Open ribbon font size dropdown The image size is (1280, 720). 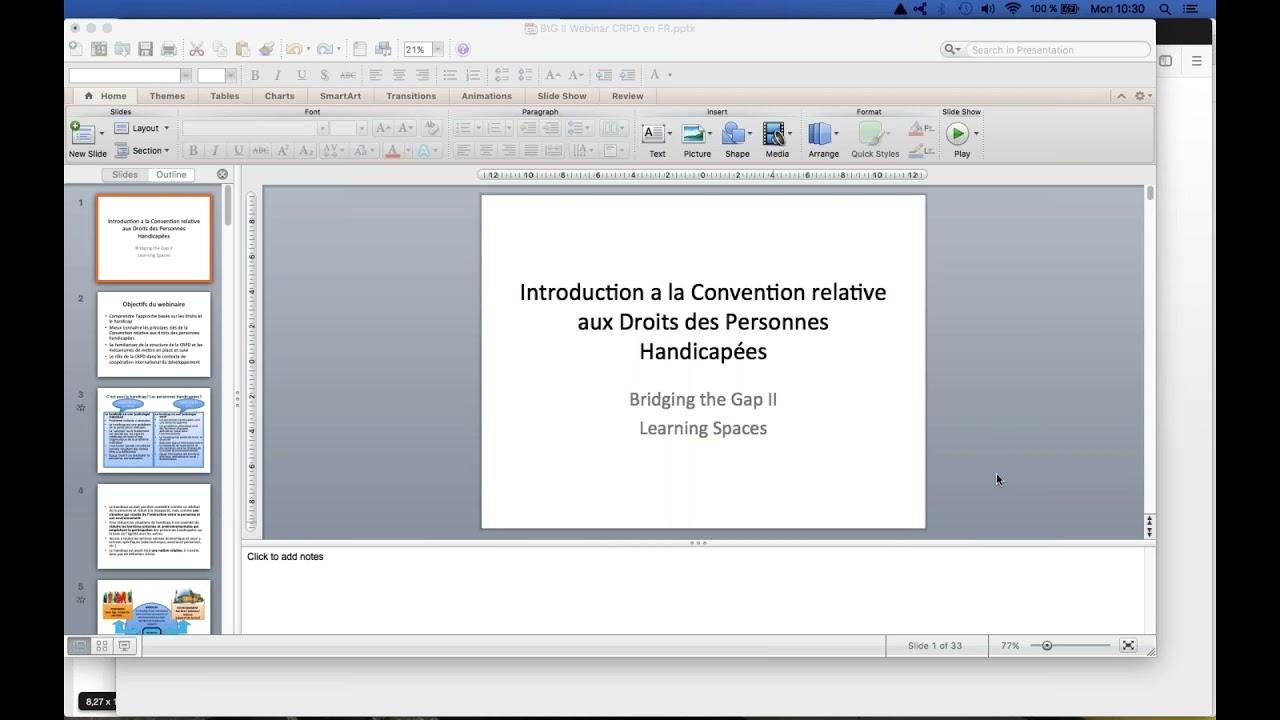coord(361,128)
